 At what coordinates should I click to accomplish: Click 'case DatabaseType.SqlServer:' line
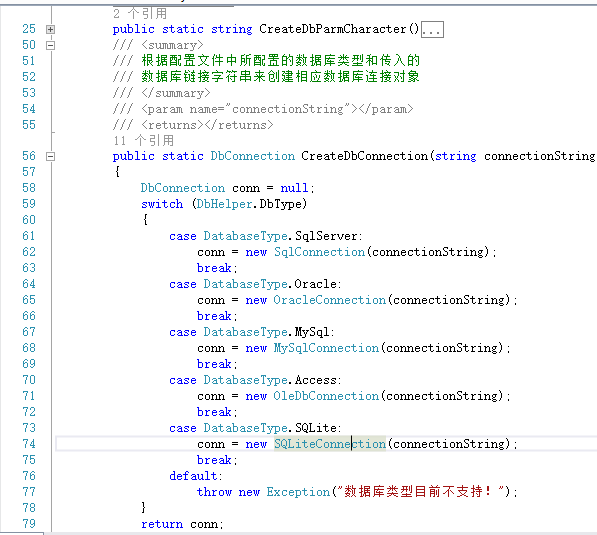click(266, 236)
